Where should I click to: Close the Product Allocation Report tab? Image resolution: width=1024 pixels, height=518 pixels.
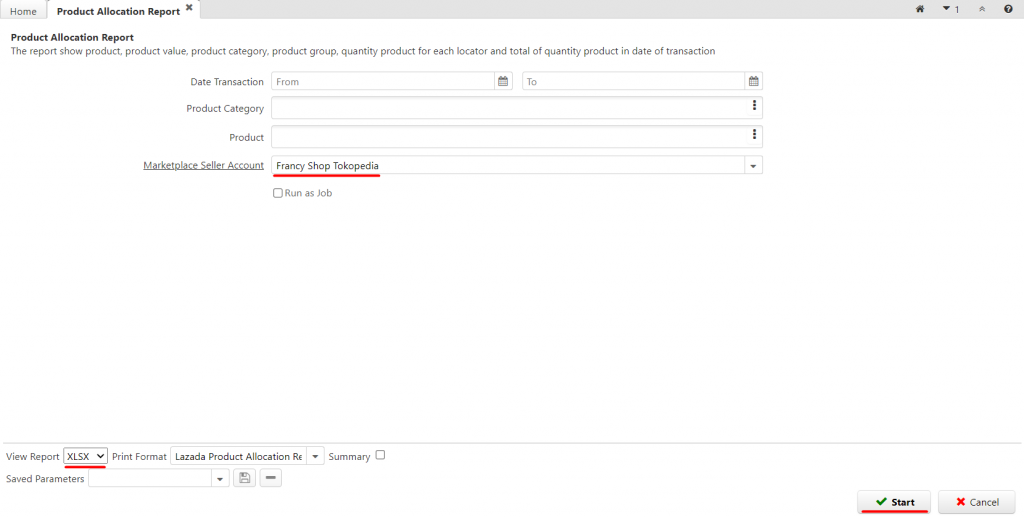tap(189, 8)
